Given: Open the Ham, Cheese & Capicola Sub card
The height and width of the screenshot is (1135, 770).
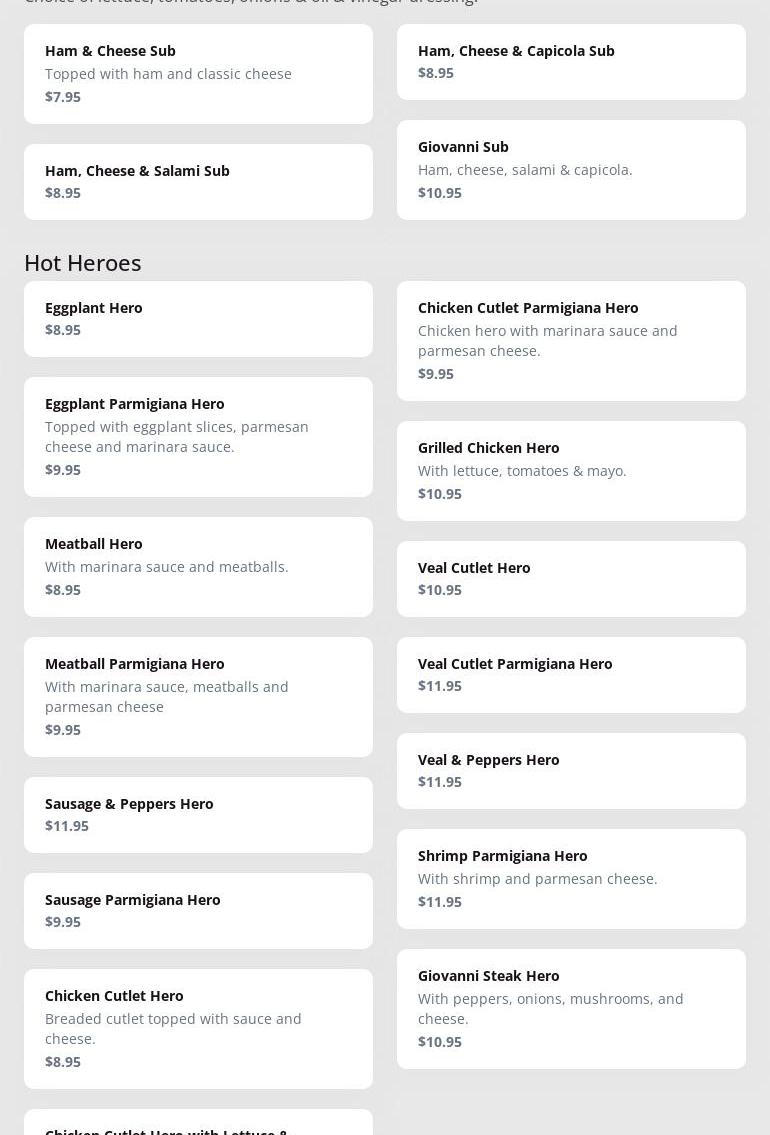Looking at the screenshot, I should [571, 62].
